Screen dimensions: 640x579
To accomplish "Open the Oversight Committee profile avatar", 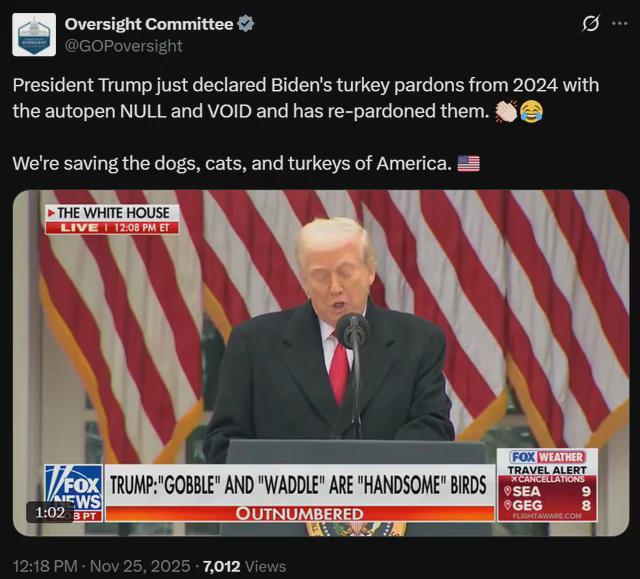I will pos(34,34).
